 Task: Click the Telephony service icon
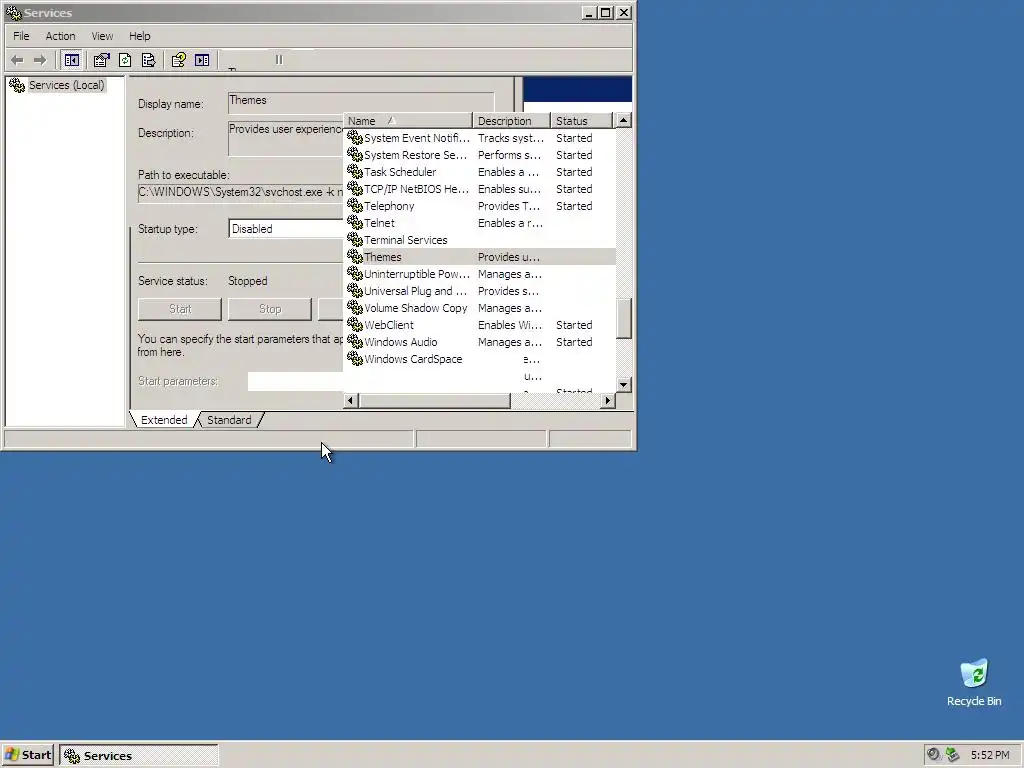(x=355, y=206)
